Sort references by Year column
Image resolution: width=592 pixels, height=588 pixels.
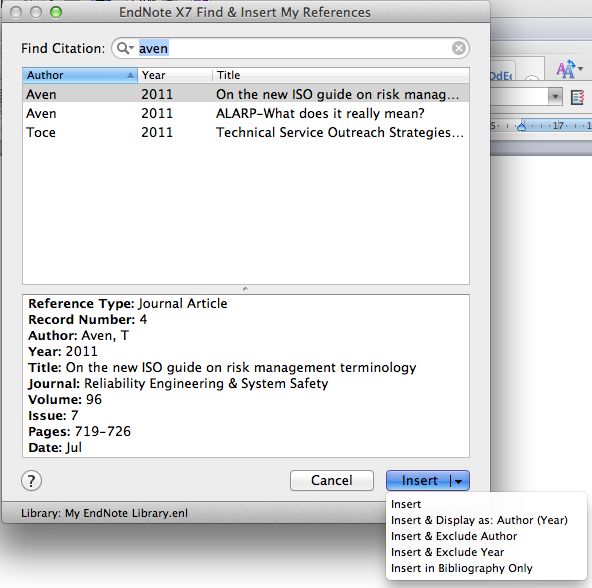click(174, 75)
